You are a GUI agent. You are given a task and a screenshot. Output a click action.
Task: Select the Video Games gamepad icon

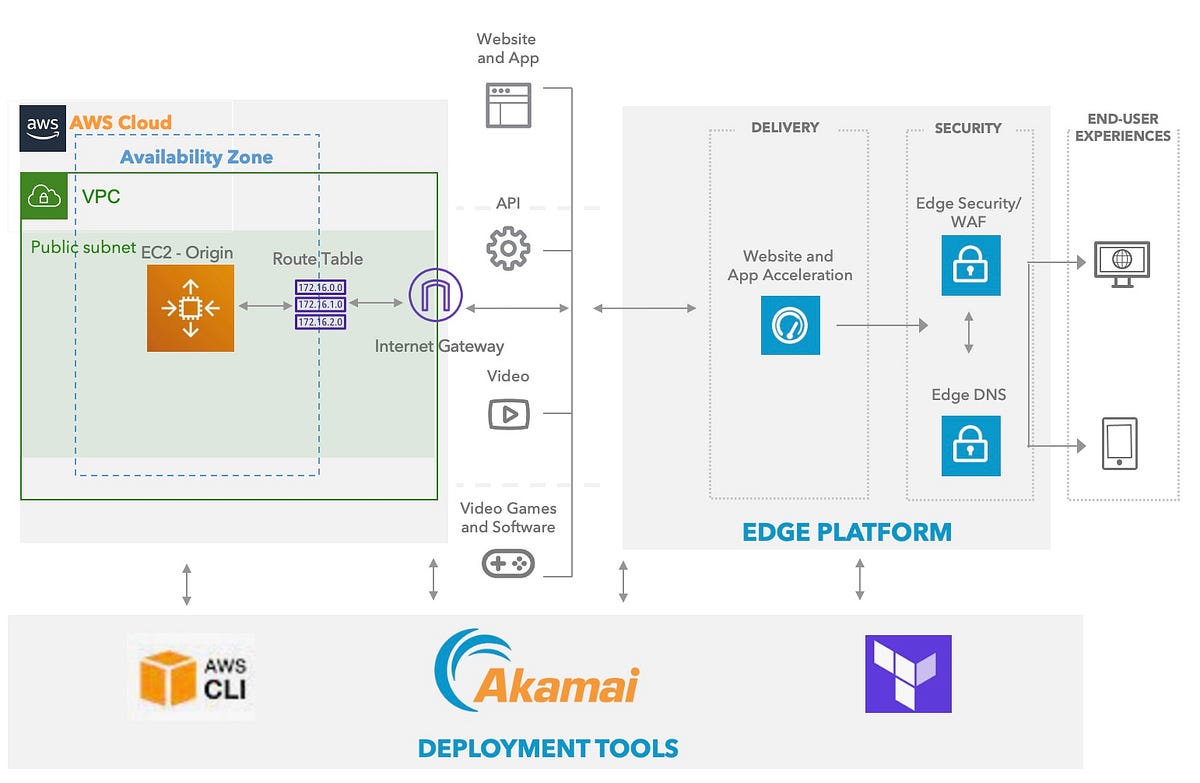tap(510, 562)
